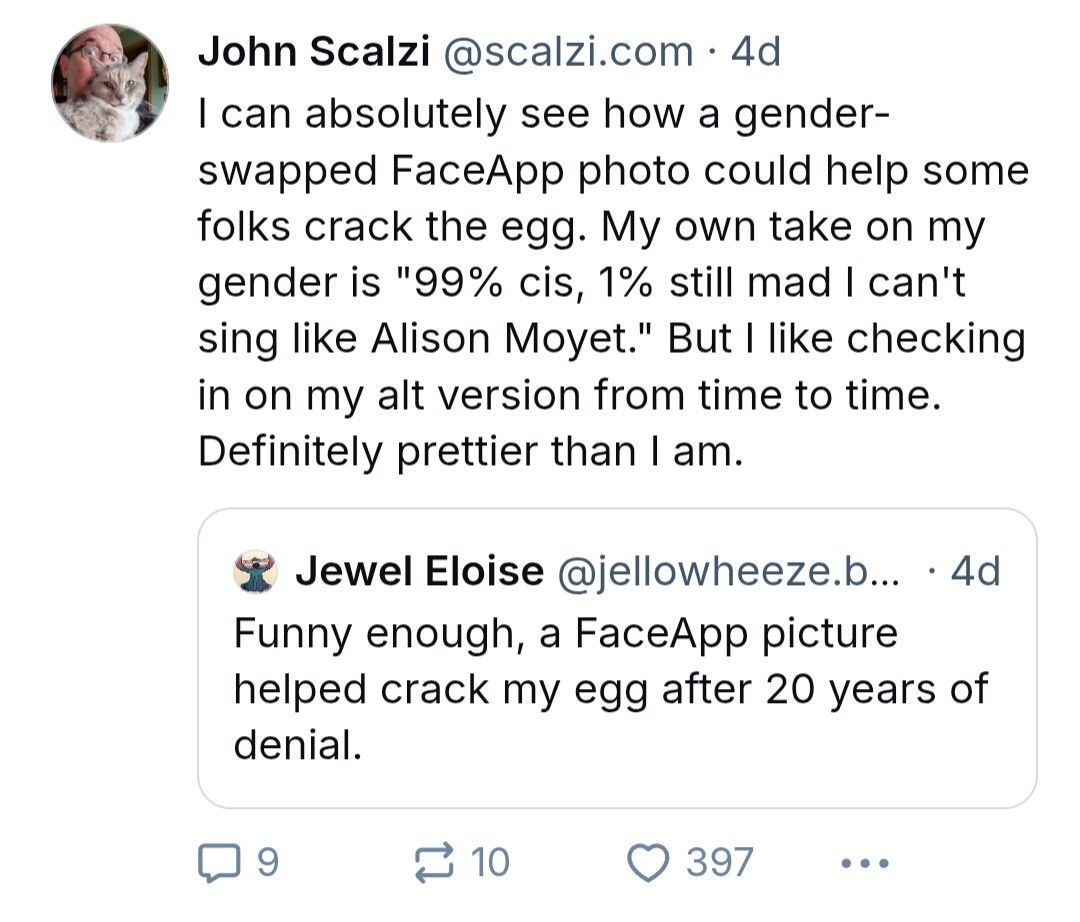Visit the @scalzi.com handle
Image resolution: width=1080 pixels, height=922 pixels.
(x=568, y=52)
